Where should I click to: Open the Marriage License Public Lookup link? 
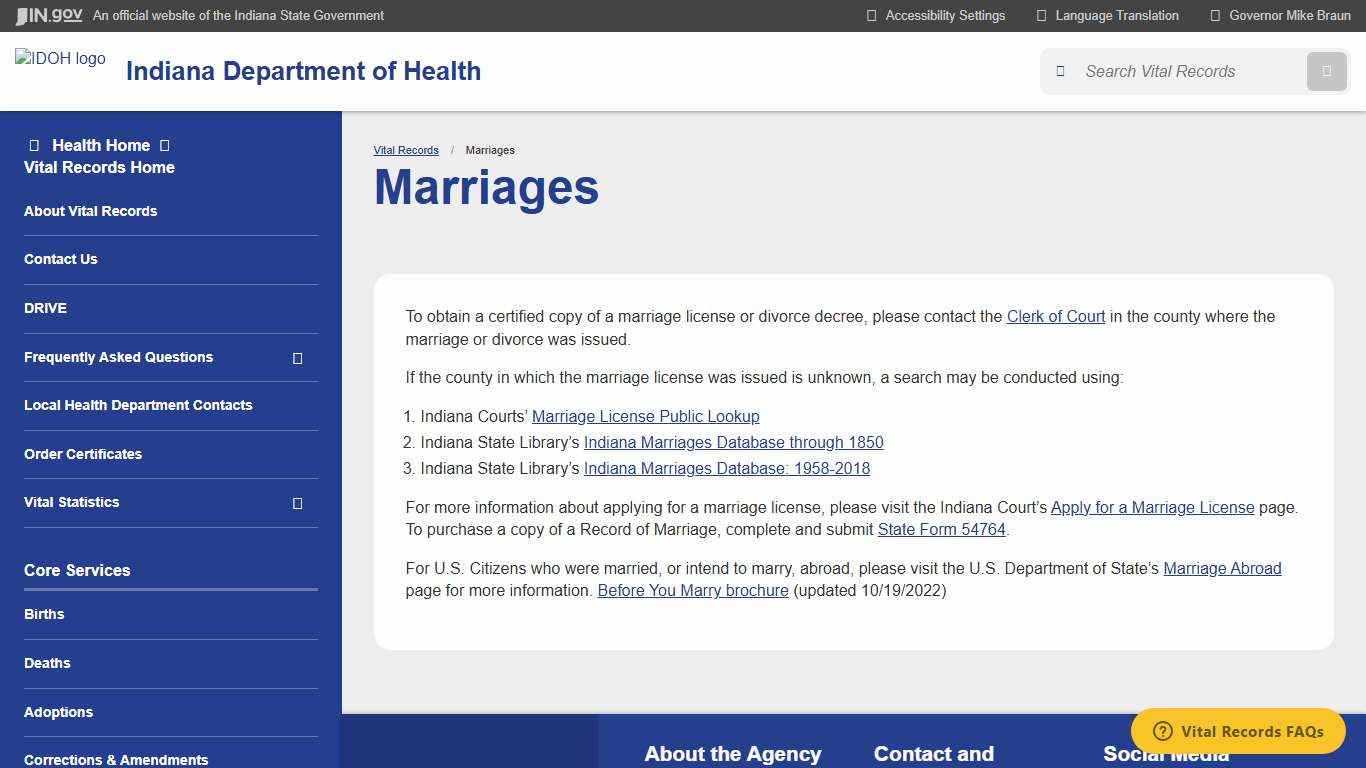645,416
